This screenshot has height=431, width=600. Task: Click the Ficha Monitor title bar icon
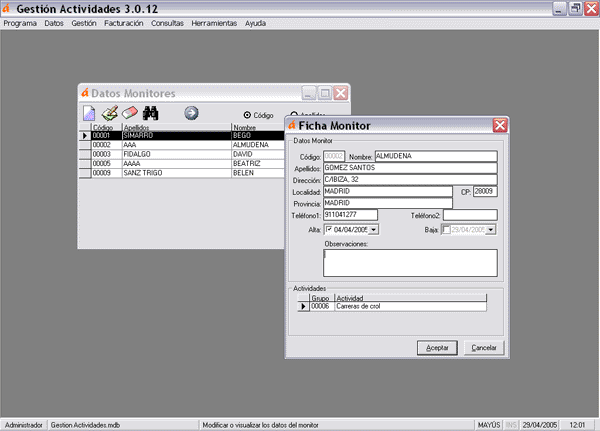[293, 126]
